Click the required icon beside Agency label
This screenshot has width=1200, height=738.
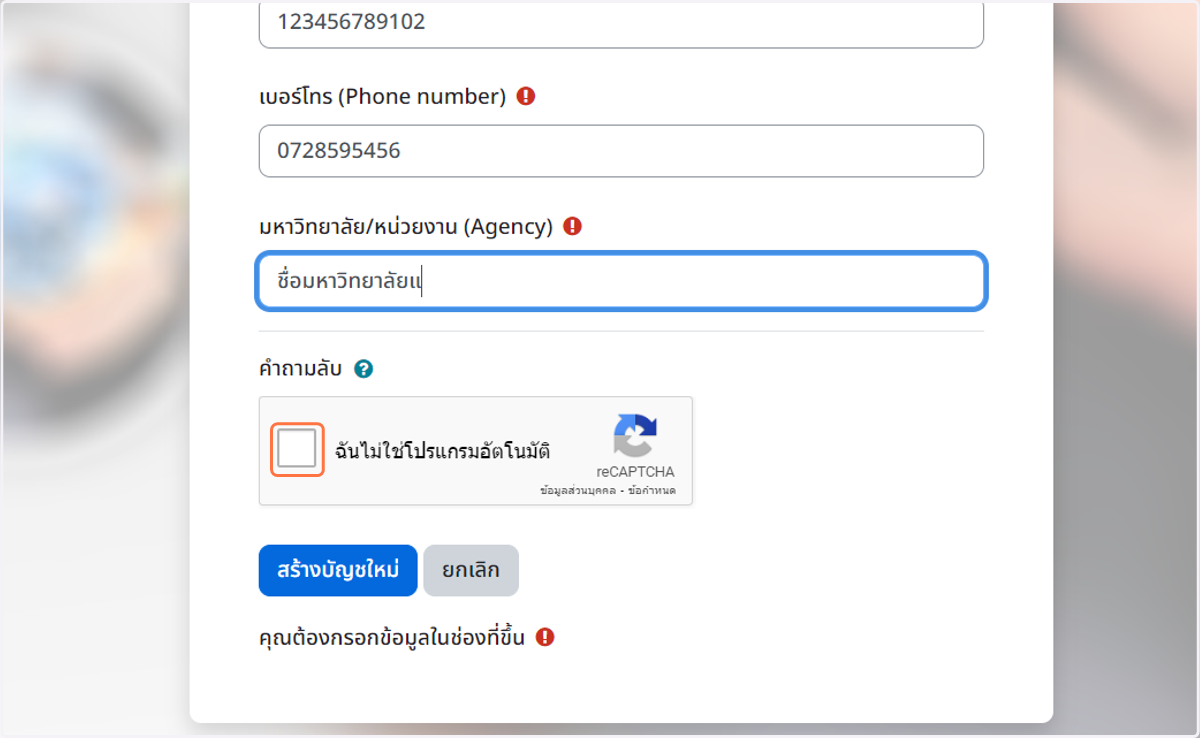pos(572,227)
